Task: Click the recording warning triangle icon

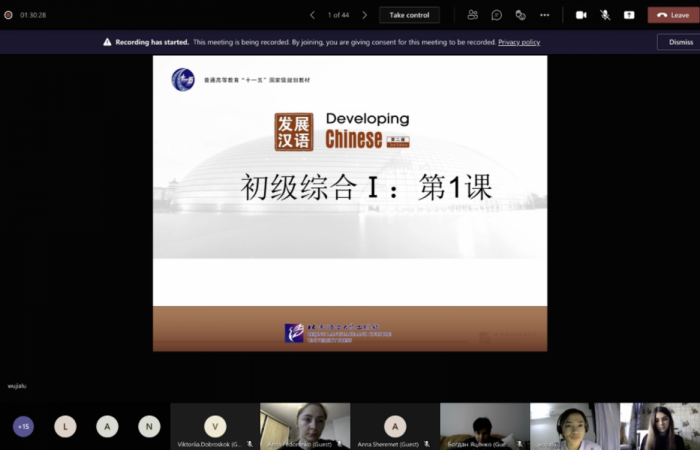Action: 107,42
